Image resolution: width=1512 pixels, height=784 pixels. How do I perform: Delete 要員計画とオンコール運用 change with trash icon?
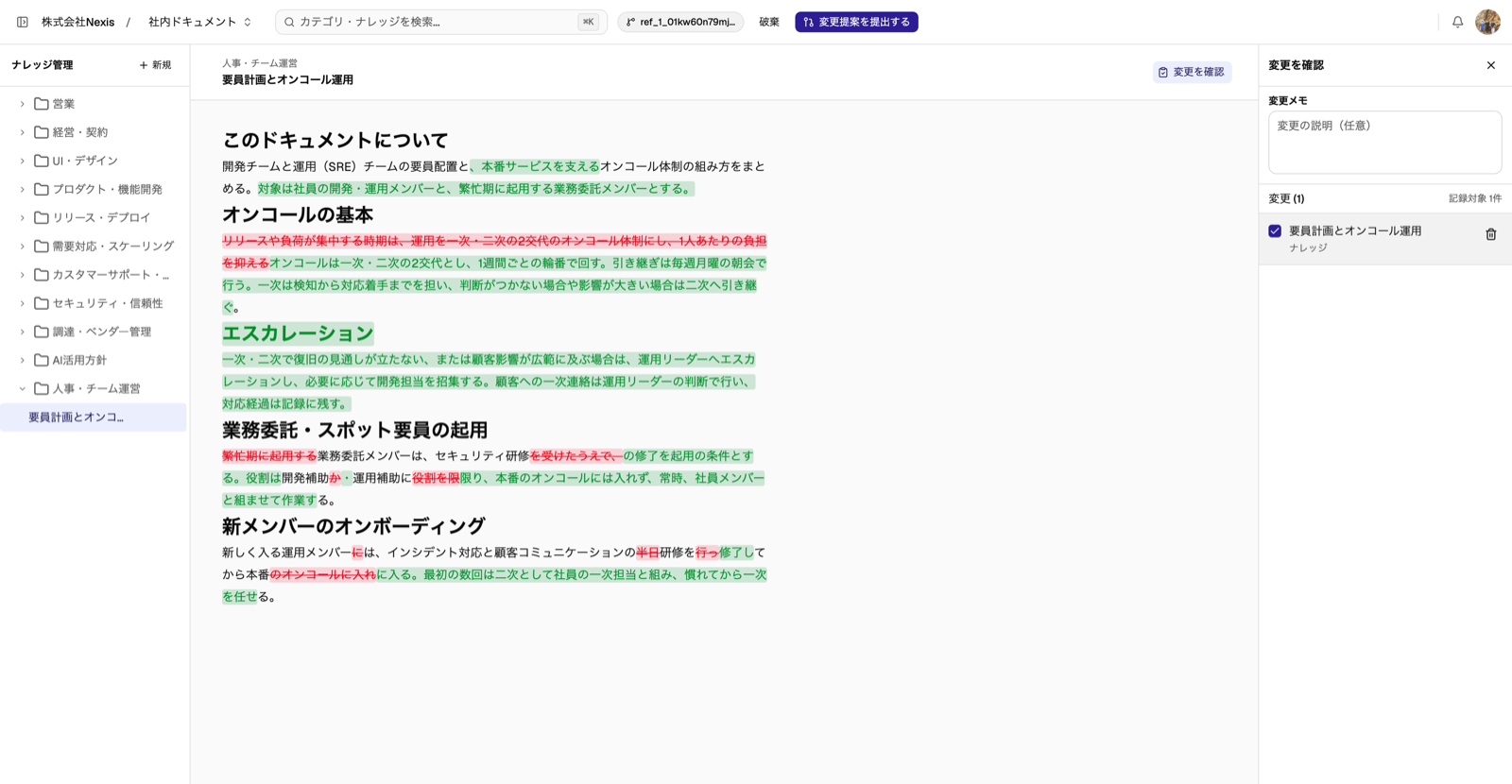tap(1491, 234)
